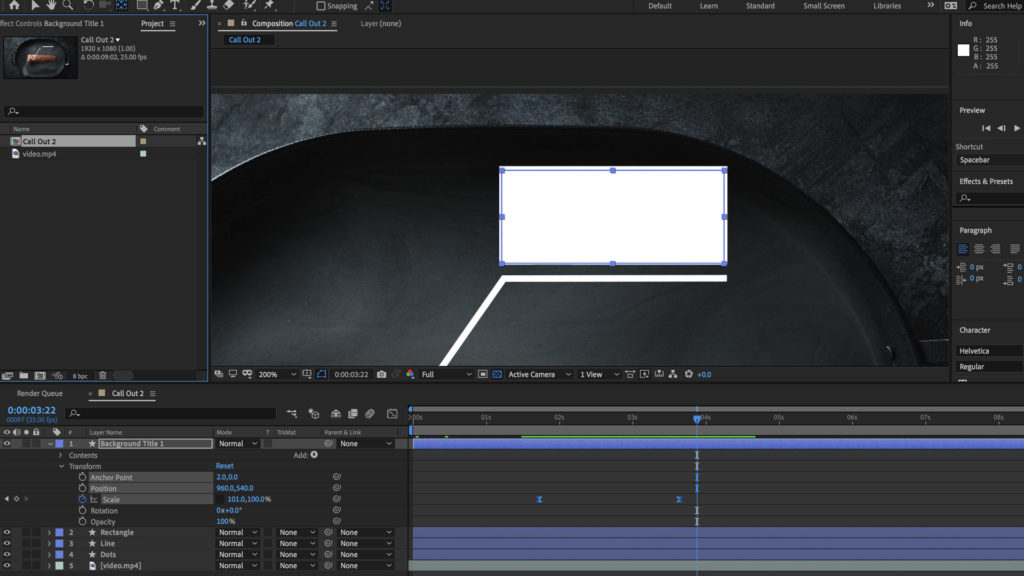The width and height of the screenshot is (1024, 576).
Task: Enable the Snapping checkbox
Action: click(x=321, y=6)
